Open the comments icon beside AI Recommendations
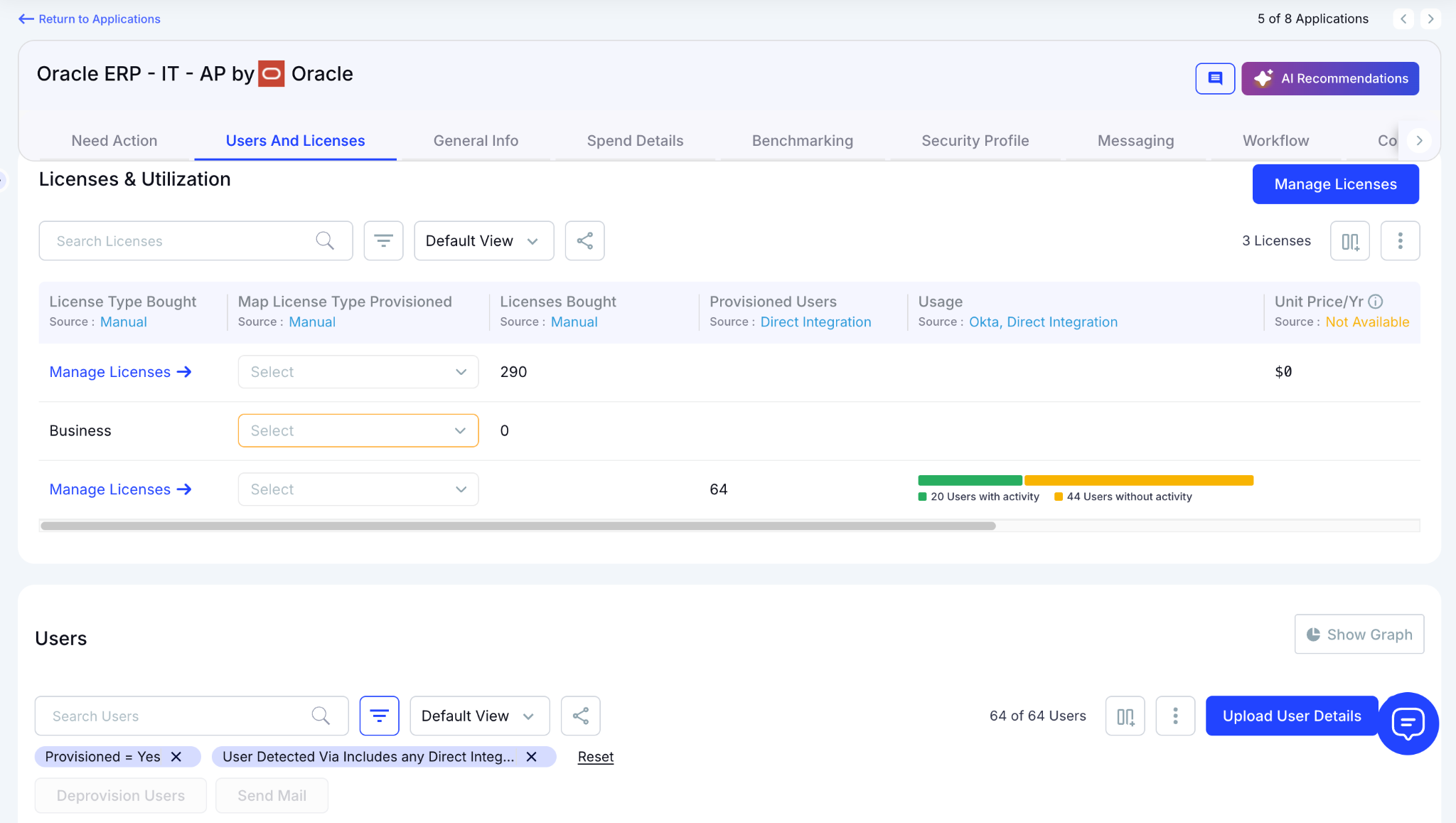Image resolution: width=1456 pixels, height=823 pixels. [1214, 78]
